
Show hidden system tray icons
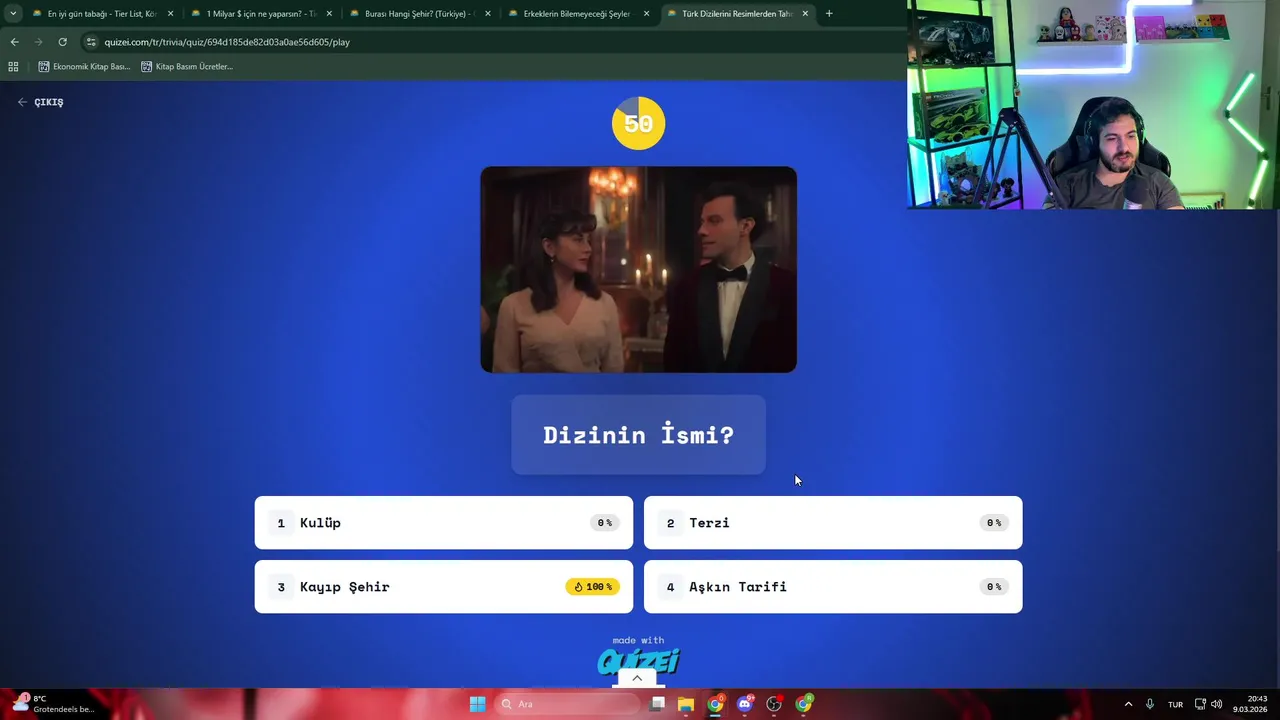point(1128,704)
